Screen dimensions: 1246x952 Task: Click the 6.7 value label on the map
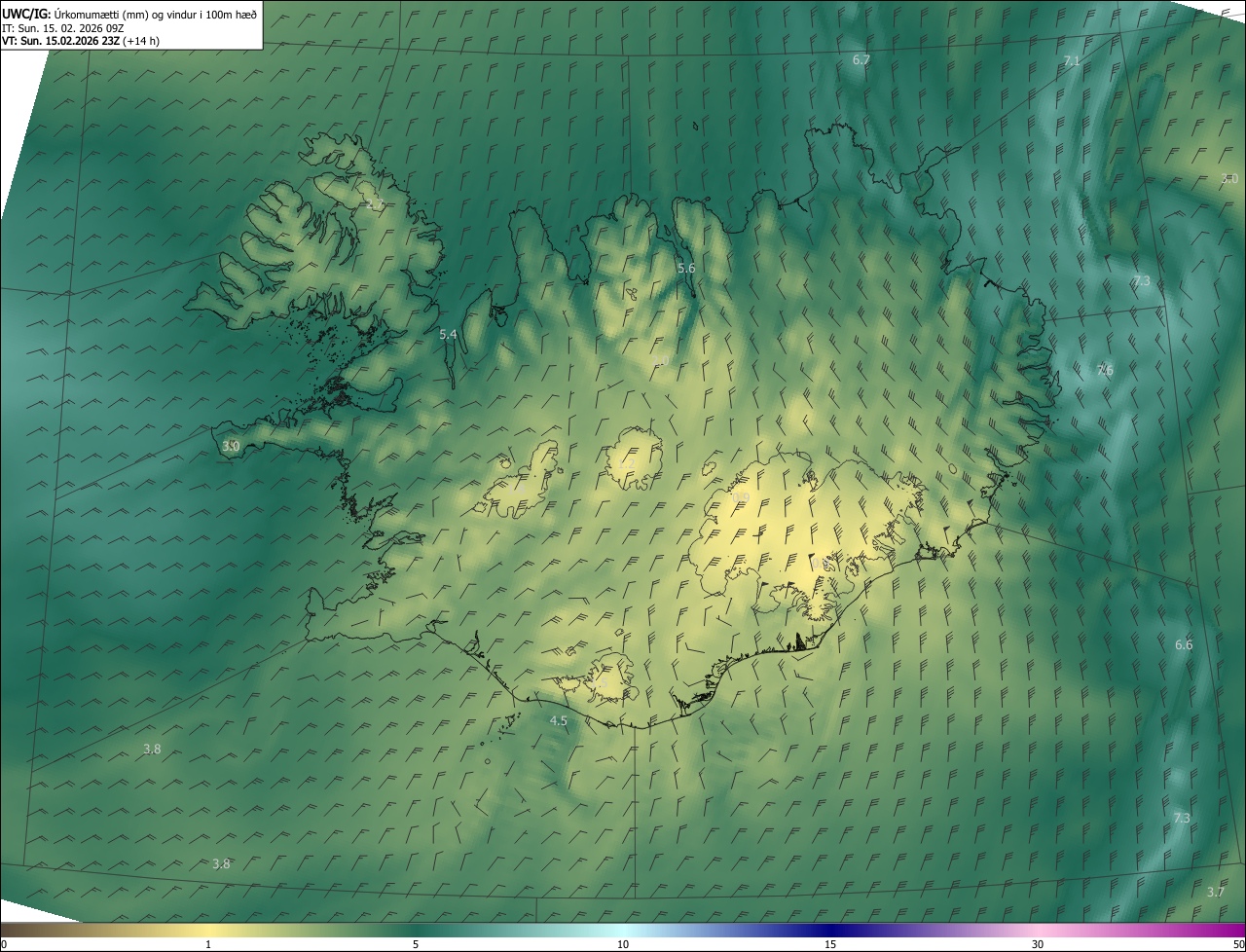pyautogui.click(x=861, y=59)
